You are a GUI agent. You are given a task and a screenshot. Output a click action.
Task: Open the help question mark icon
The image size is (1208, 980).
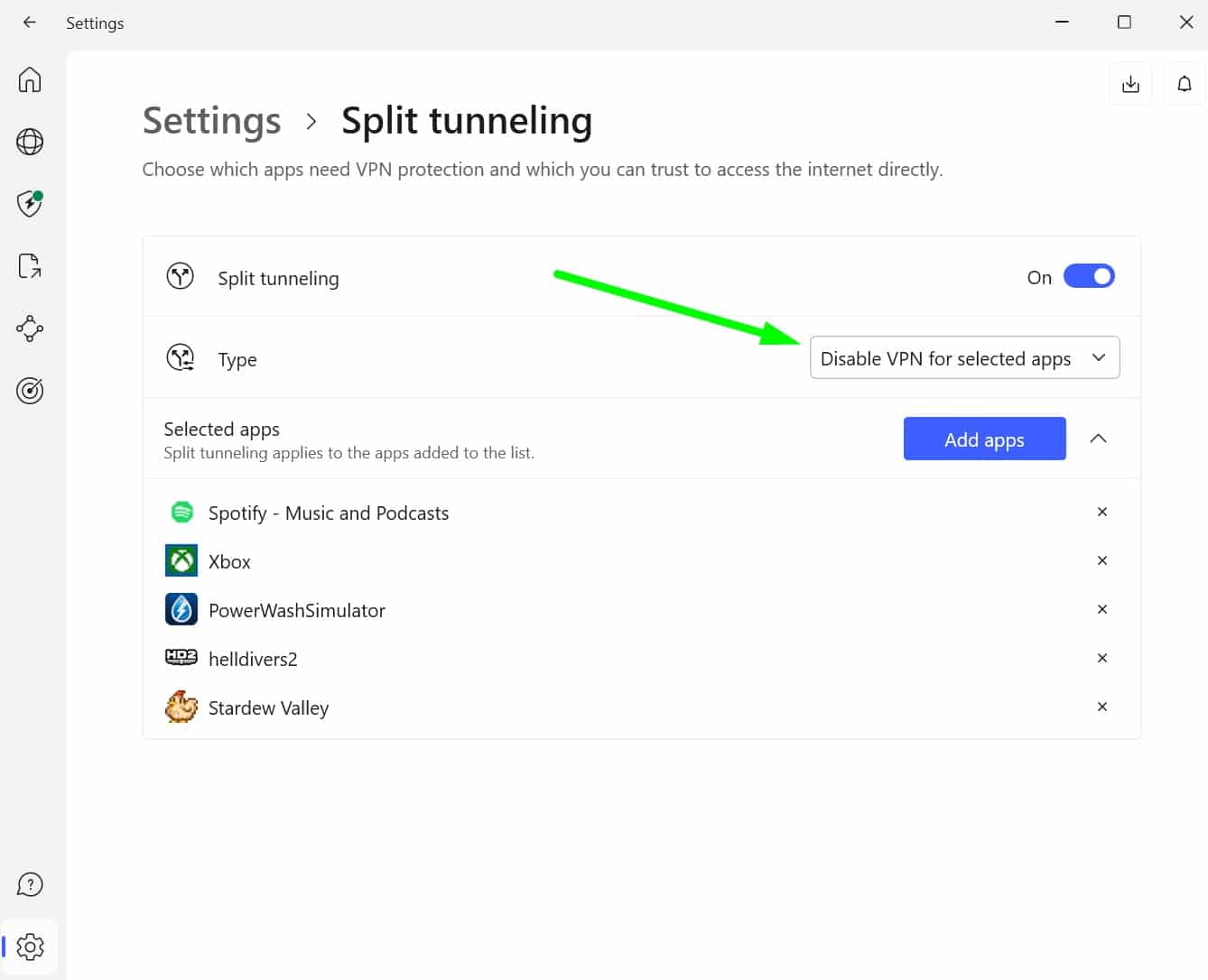click(x=30, y=884)
